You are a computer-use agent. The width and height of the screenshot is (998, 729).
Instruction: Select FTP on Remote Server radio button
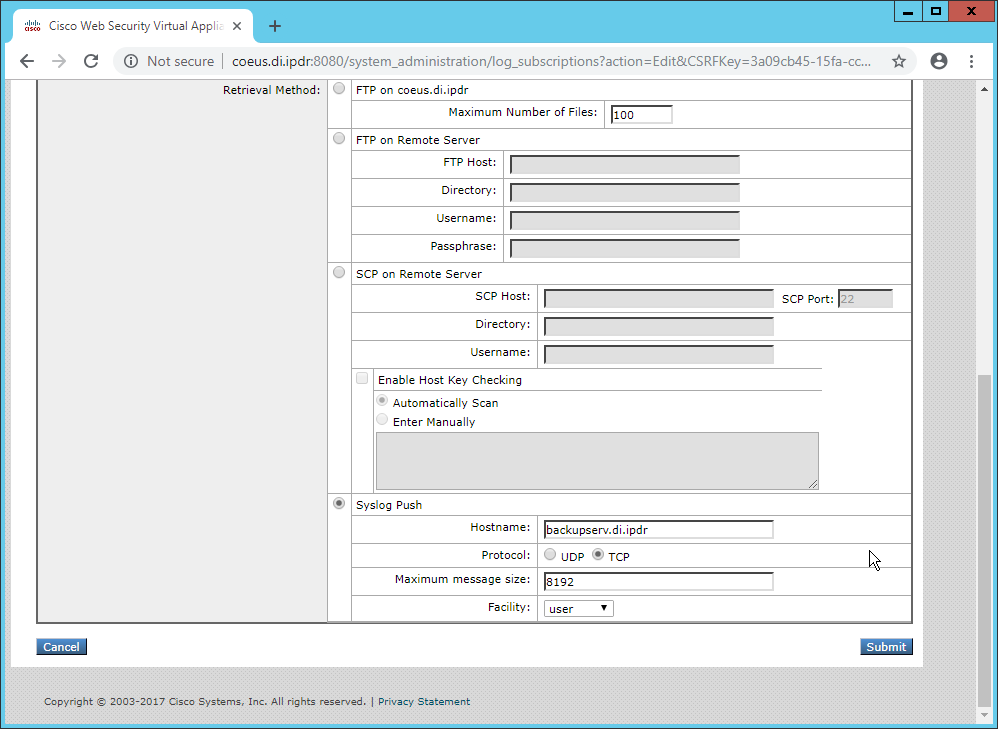tap(339, 138)
